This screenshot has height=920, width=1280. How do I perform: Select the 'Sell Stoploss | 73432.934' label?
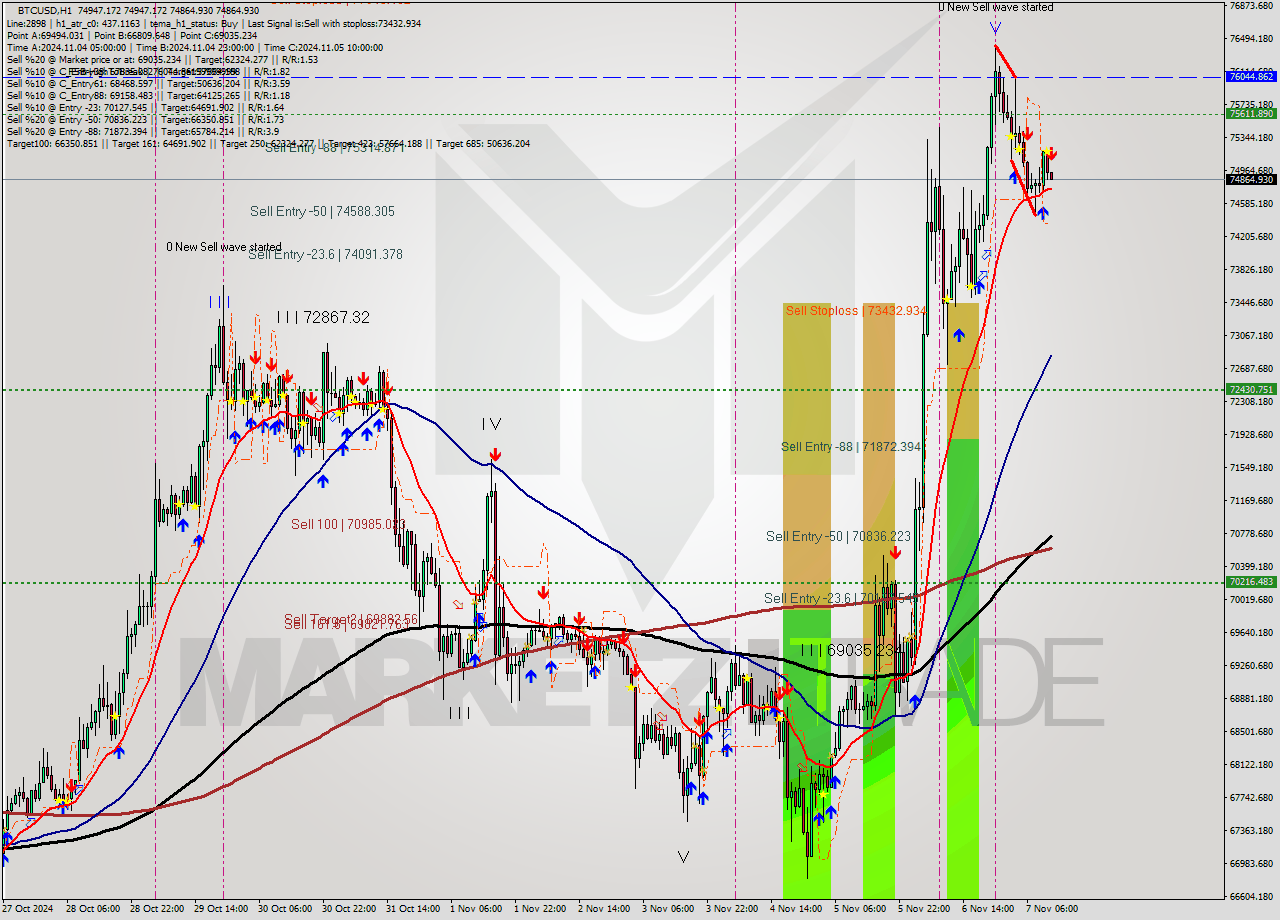tap(856, 311)
